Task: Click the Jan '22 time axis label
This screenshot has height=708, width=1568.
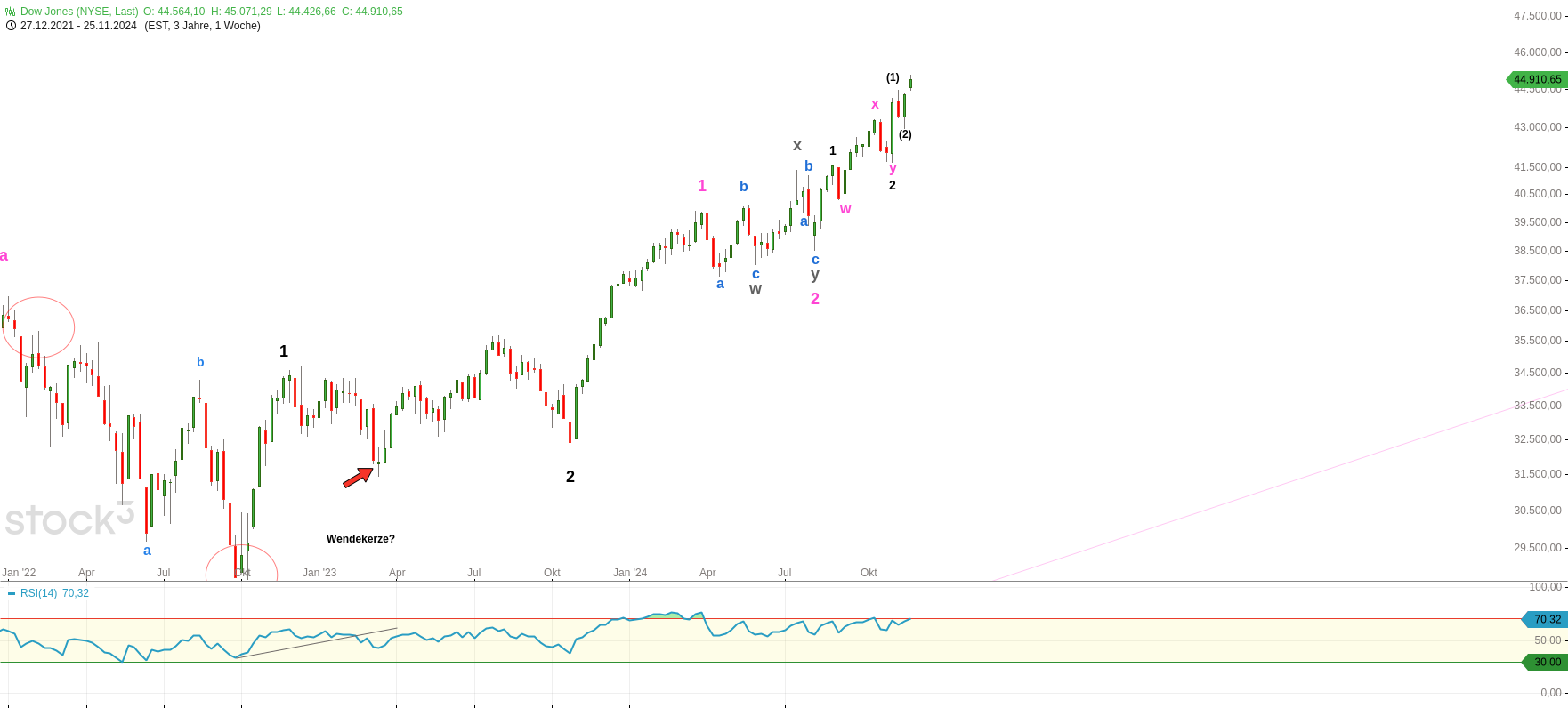Action: 19,573
